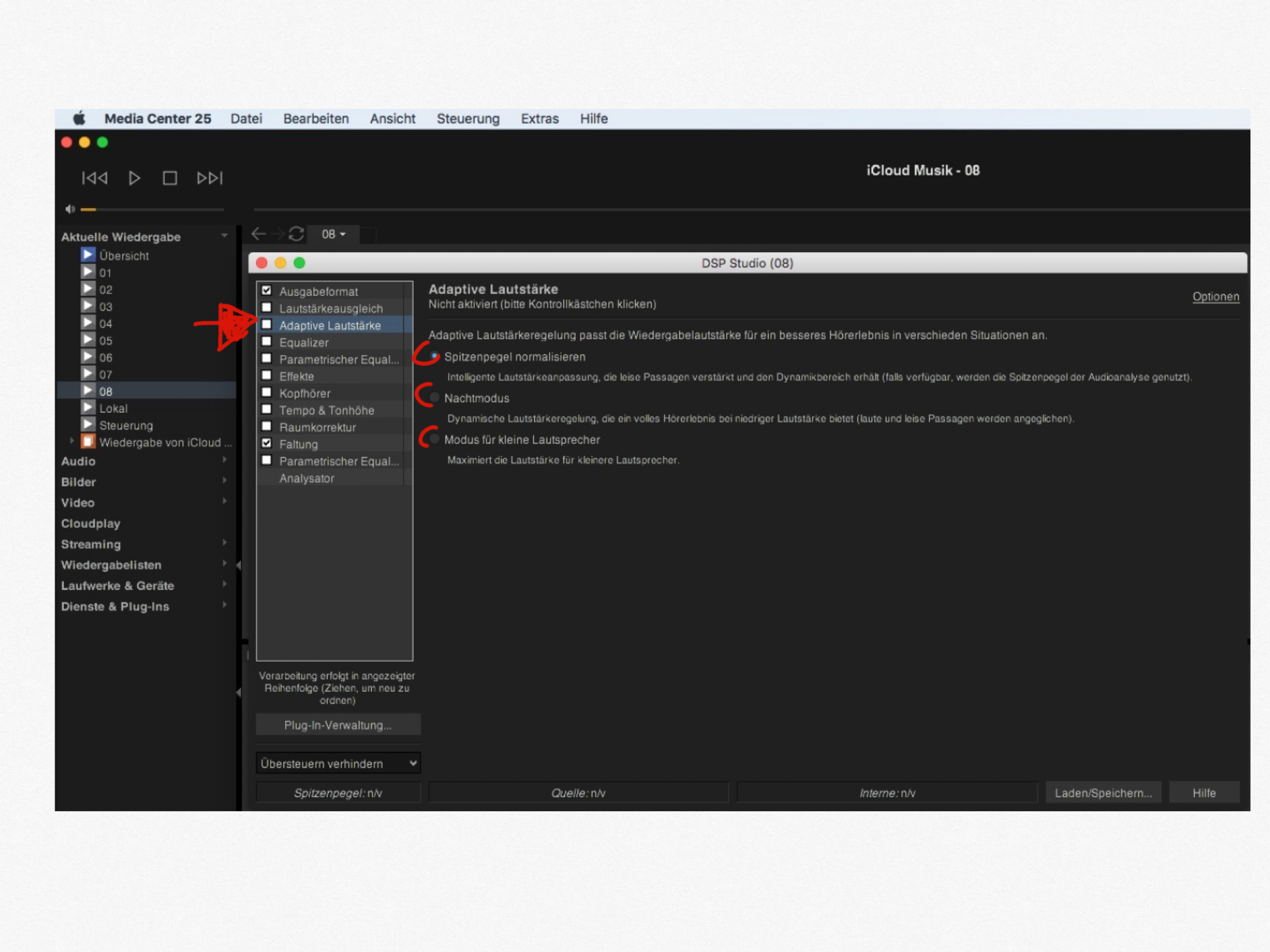Collapse the Aktuelle Wiedergabe section
1270x952 pixels.
[x=224, y=236]
